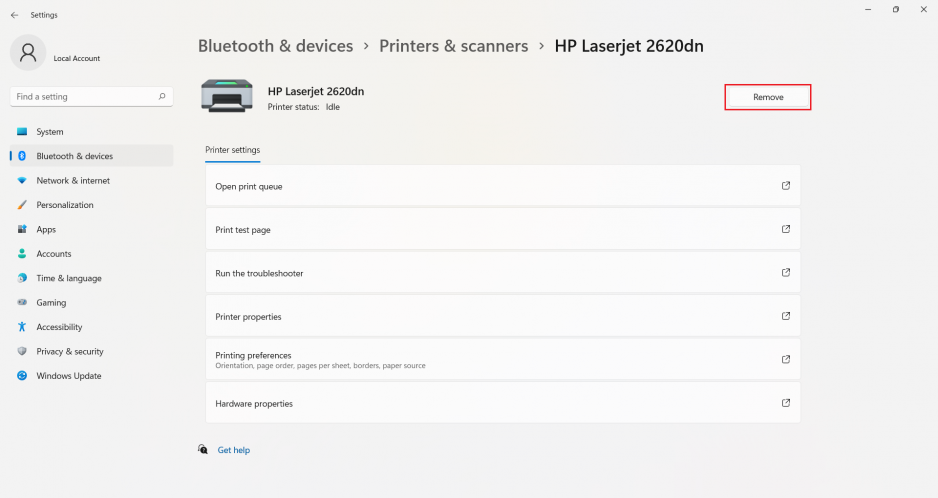Screen dimensions: 938x498
Task: Open Printing preferences row
Action: (502, 360)
